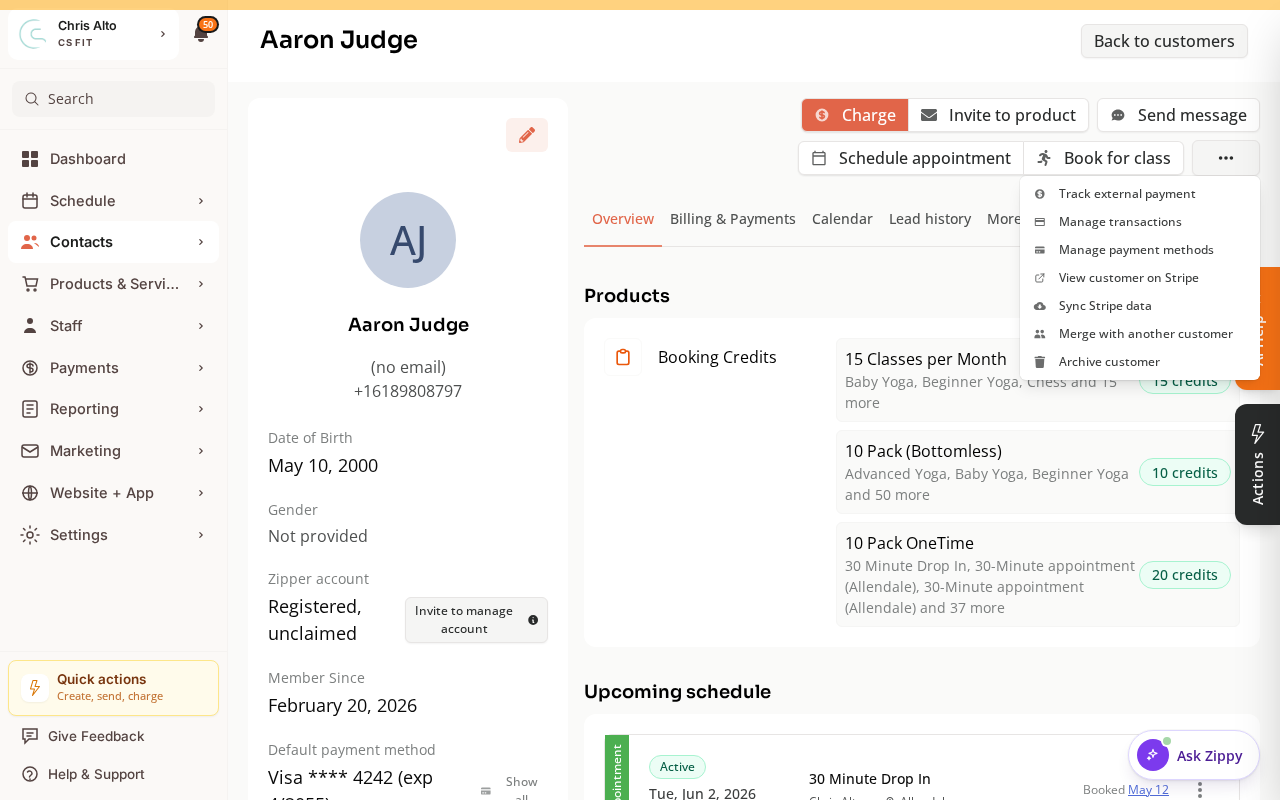Click the 10 Pack OneTime product title
Screen dimensions: 1280x800
point(909,543)
